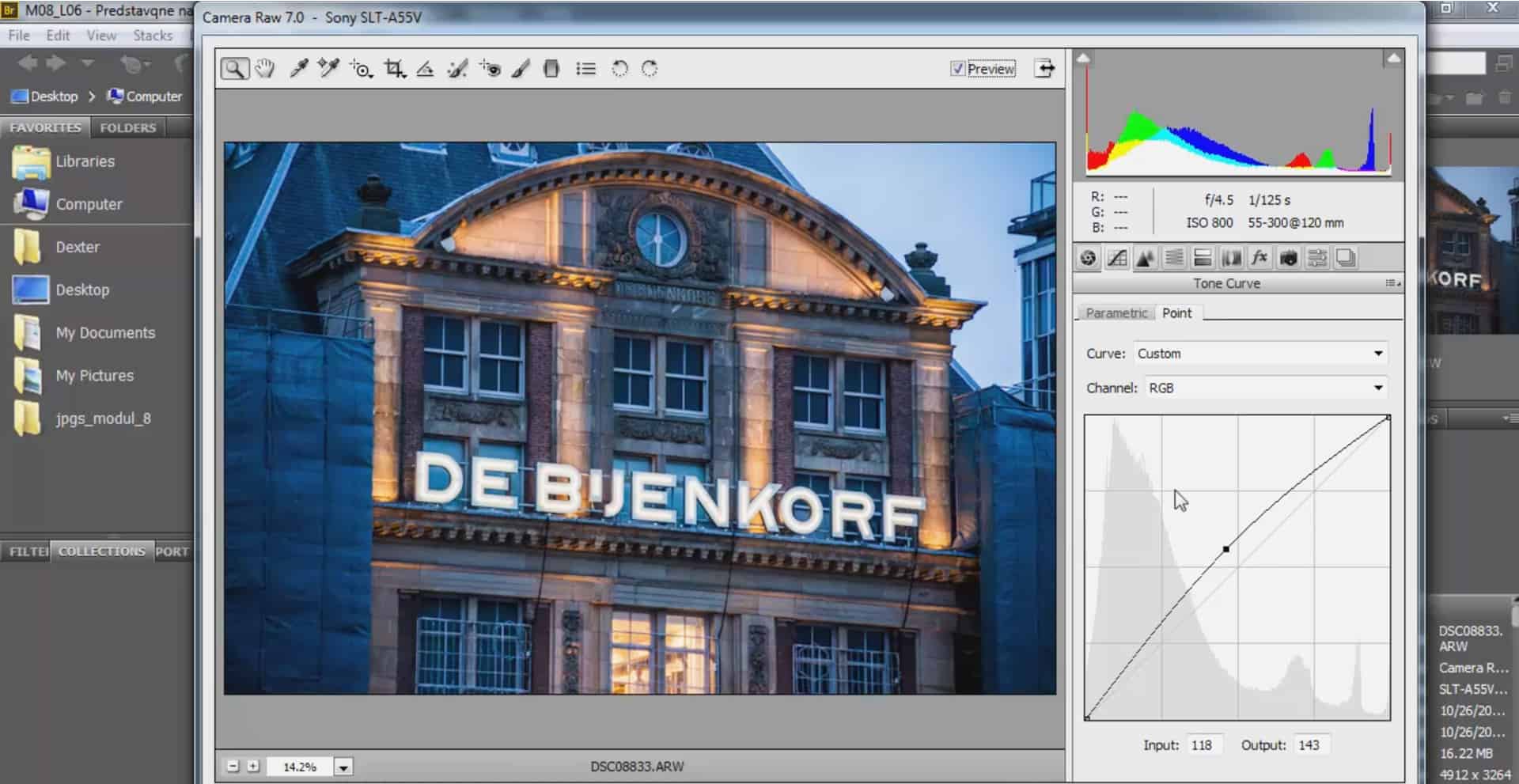
Task: Open the HSL / Grayscale panel icon
Action: (x=1174, y=258)
